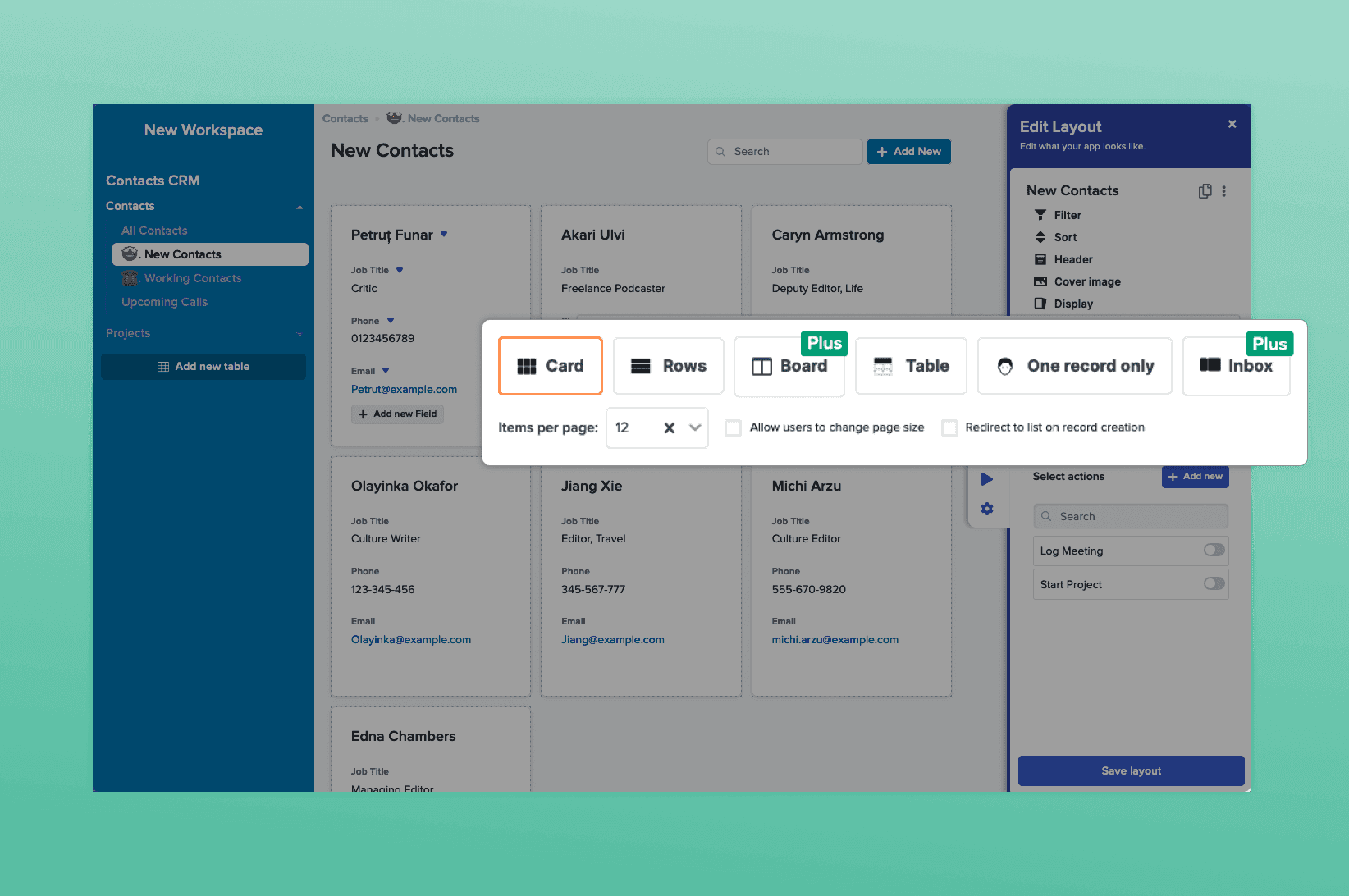Toggle the Log Meeting action on
This screenshot has width=1349, height=896.
(1214, 551)
